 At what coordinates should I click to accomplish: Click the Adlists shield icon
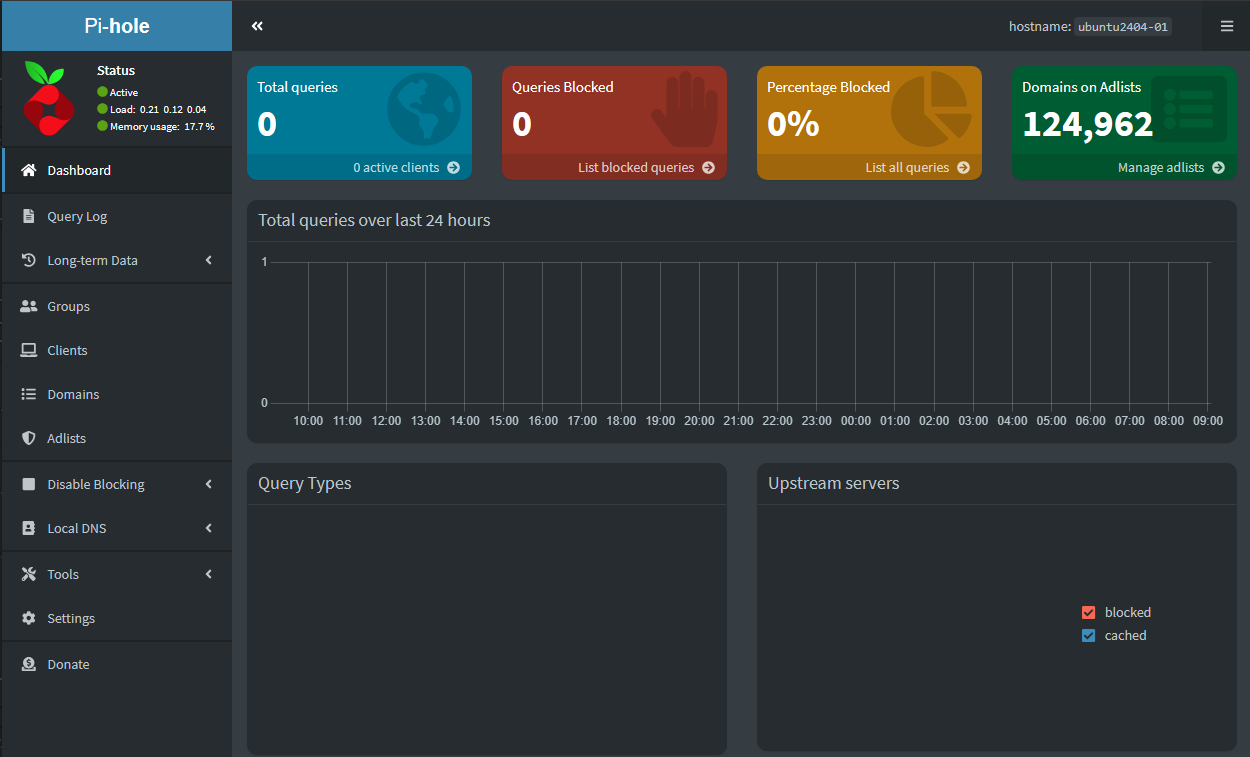(x=29, y=438)
